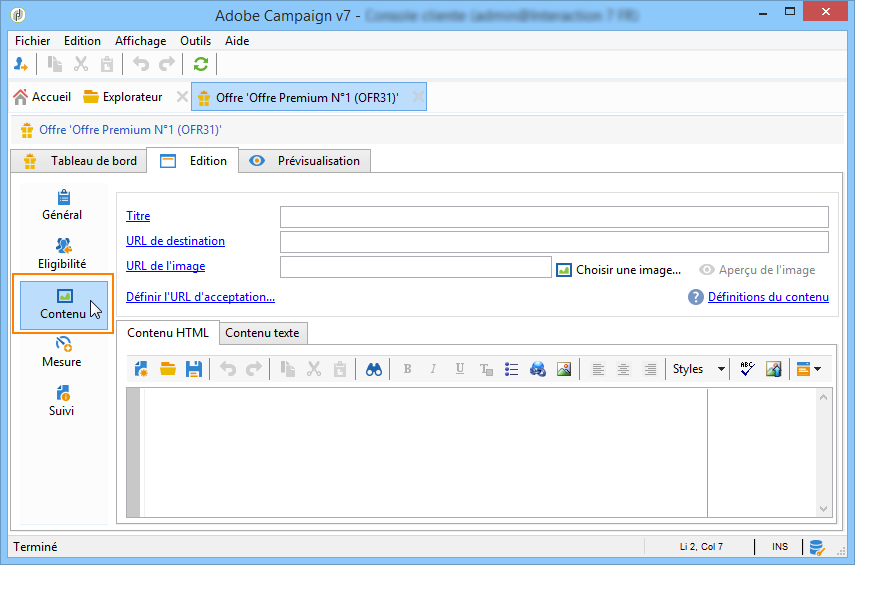Open the Suivi section
The height and width of the screenshot is (598, 884).
(62, 401)
